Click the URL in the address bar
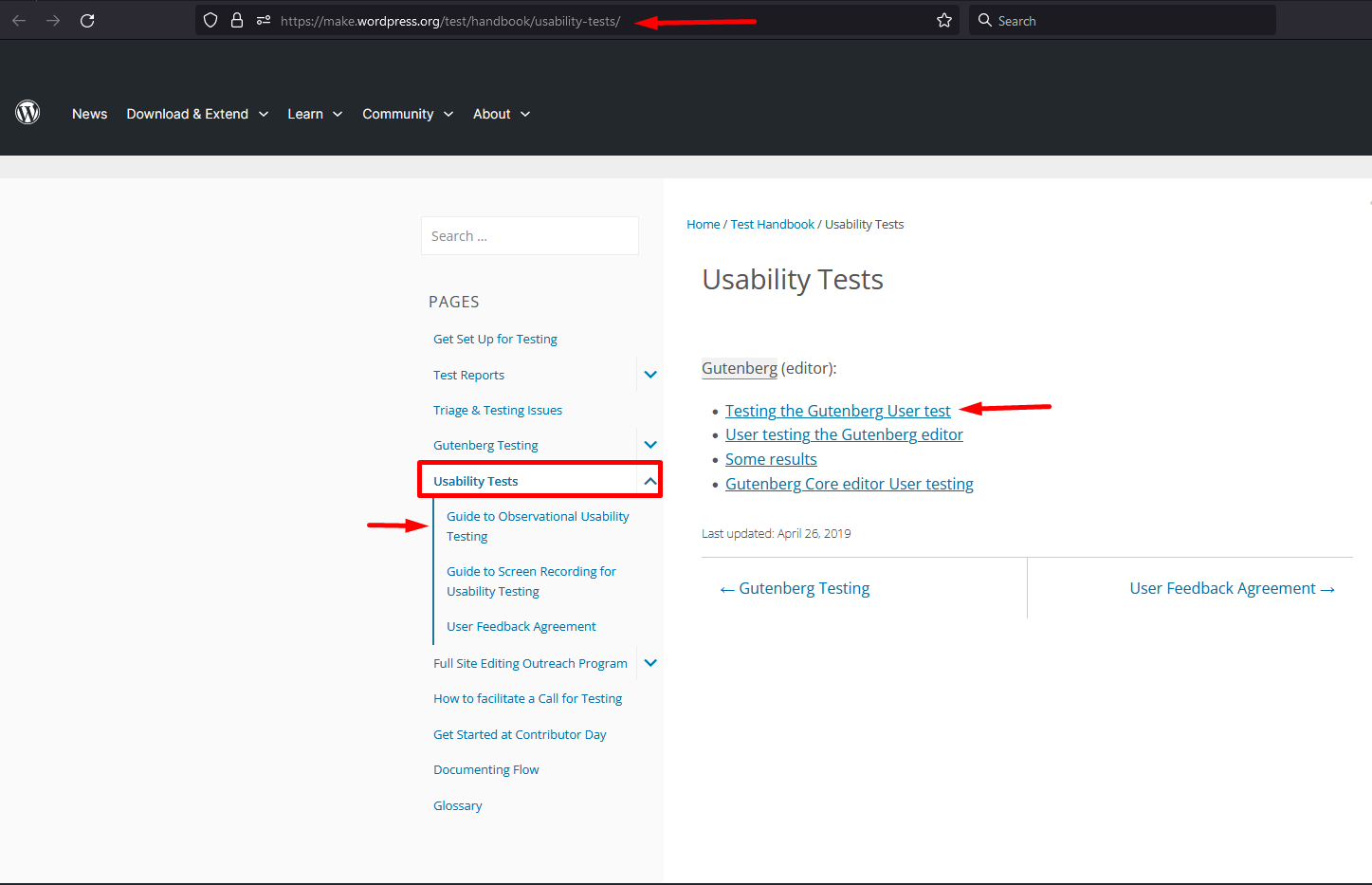Viewport: 1372px width, 885px height. pos(450,21)
